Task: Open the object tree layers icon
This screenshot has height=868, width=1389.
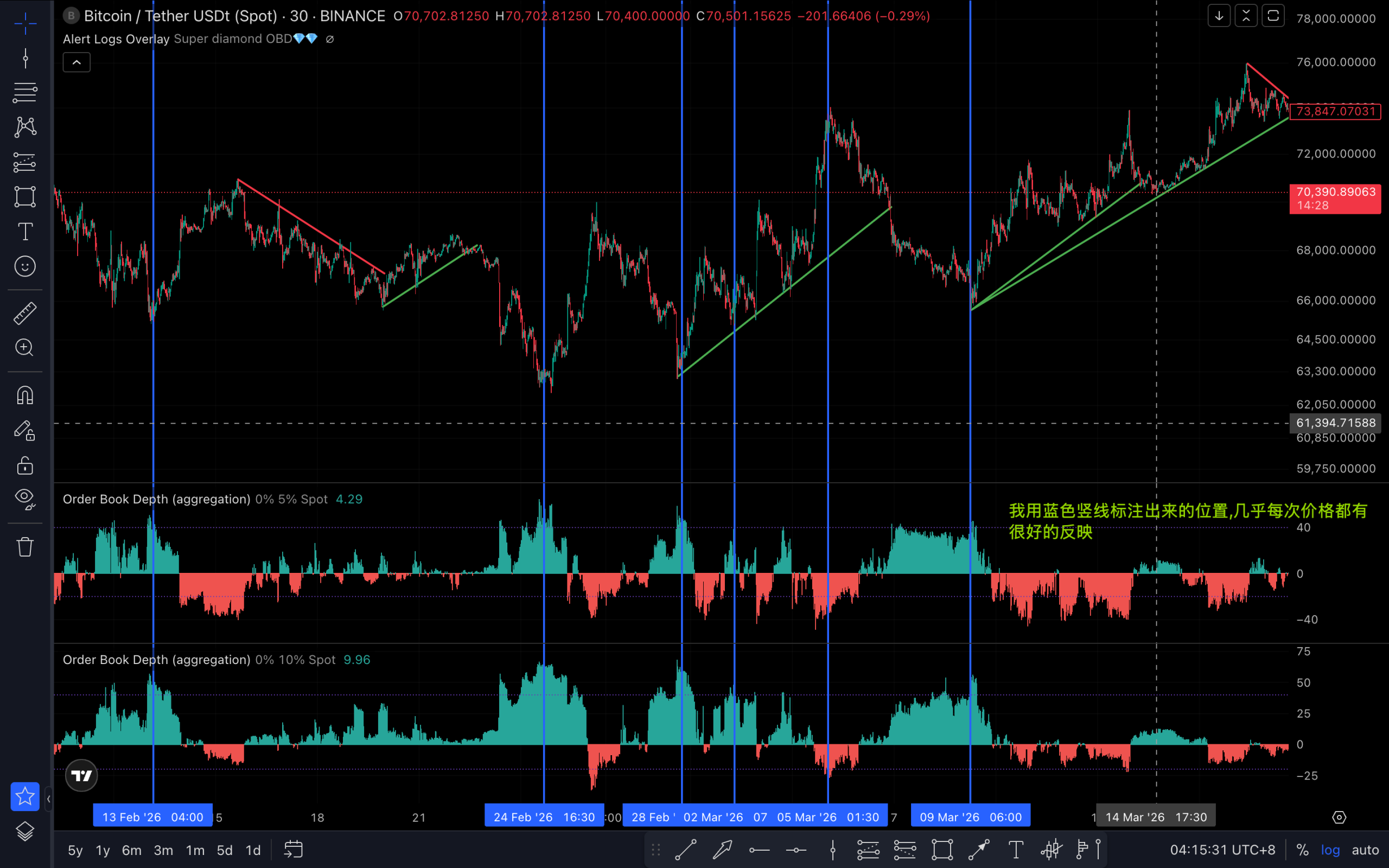Action: 24,831
